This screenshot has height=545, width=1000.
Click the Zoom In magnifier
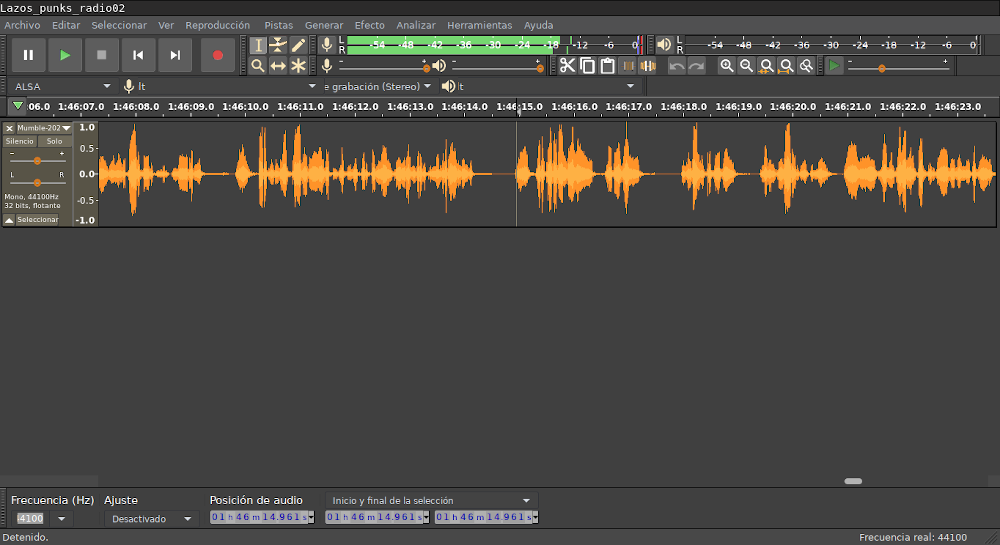(x=727, y=66)
